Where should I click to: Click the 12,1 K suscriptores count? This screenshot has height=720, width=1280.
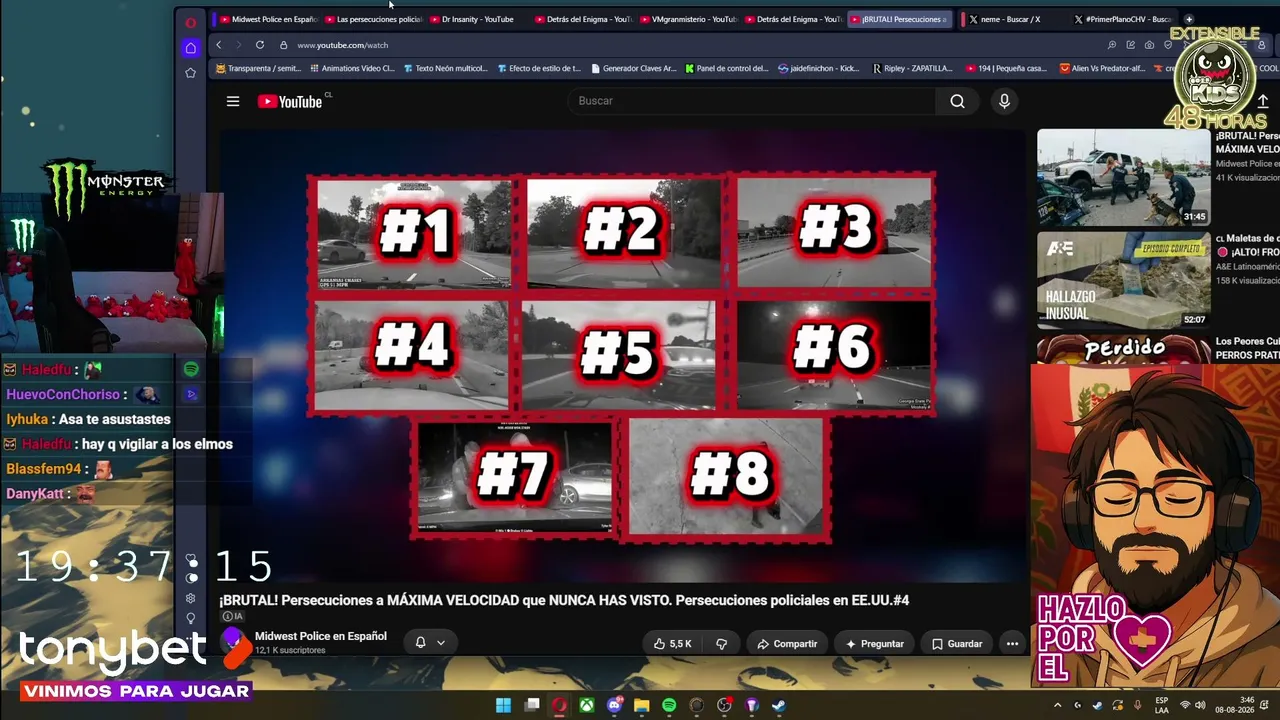[x=290, y=650]
